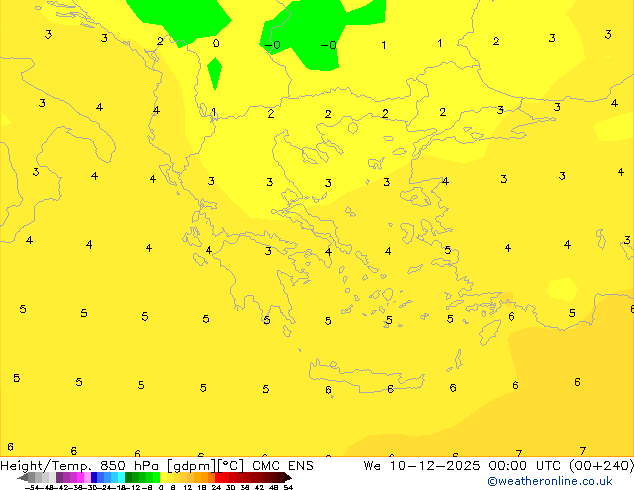Pick the bright yellow legend swatch above 0

163,478
